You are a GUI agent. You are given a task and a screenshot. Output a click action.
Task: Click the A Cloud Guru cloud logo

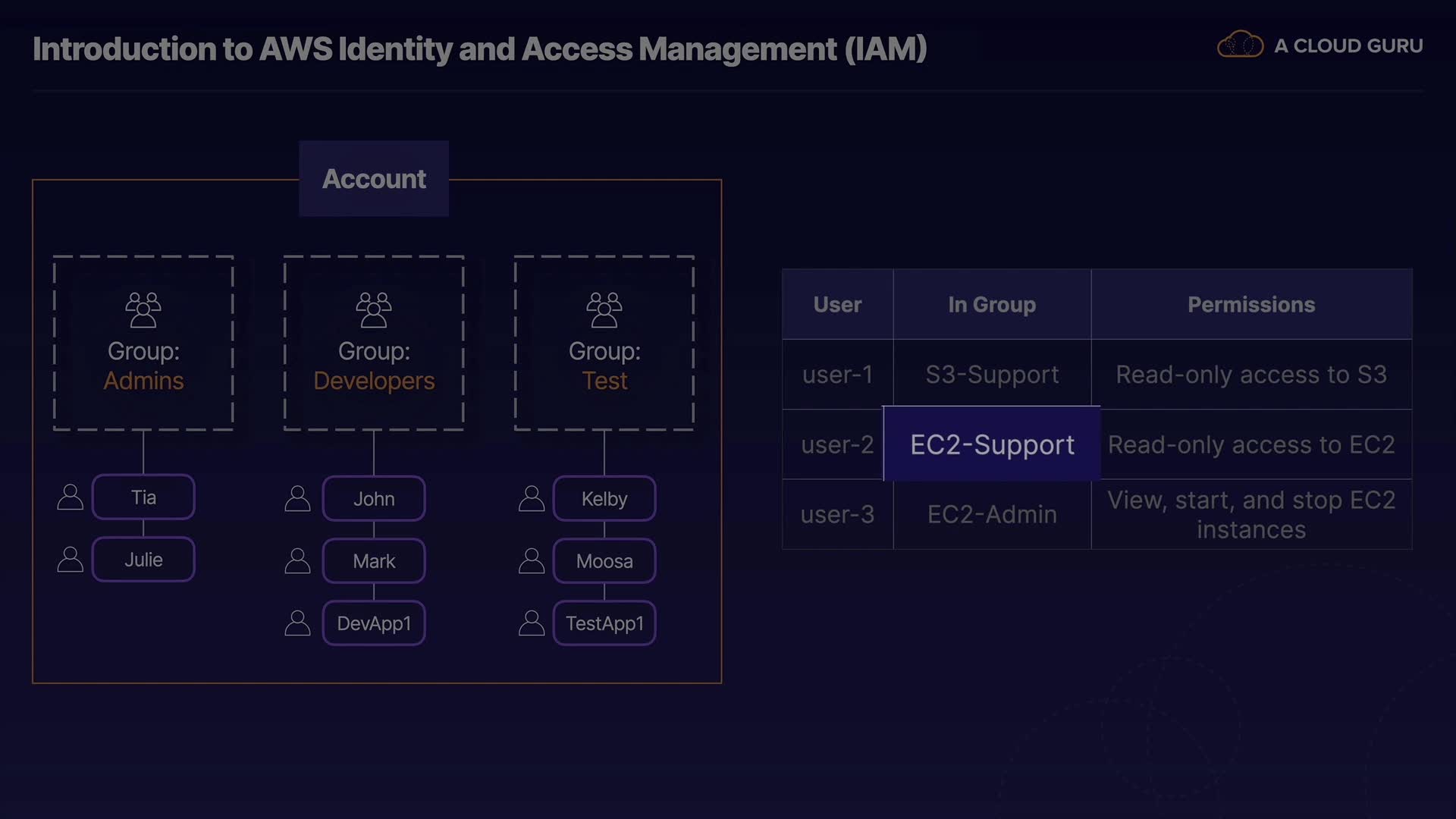(1240, 45)
